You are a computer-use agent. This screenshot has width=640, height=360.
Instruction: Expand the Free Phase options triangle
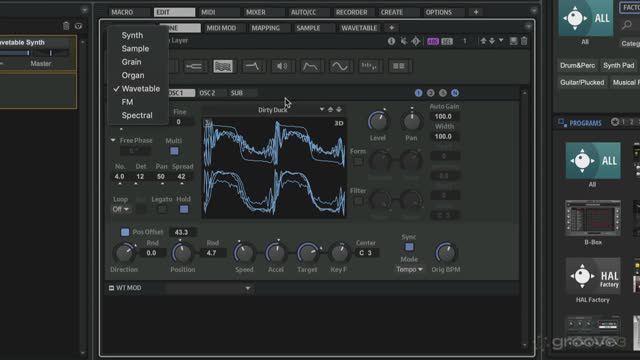coord(113,140)
